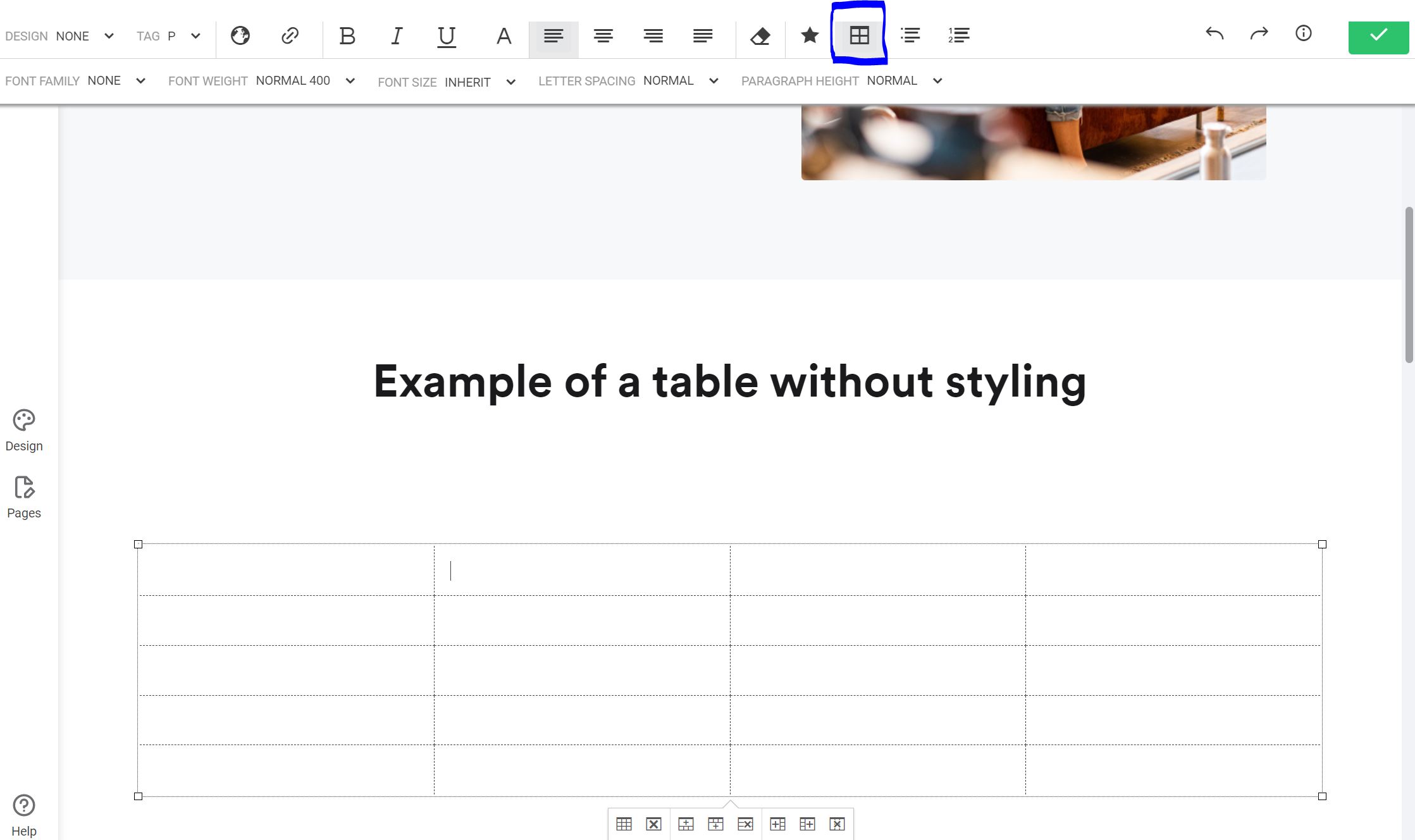1415x840 pixels.
Task: Insert column before in table popup
Action: [x=778, y=824]
